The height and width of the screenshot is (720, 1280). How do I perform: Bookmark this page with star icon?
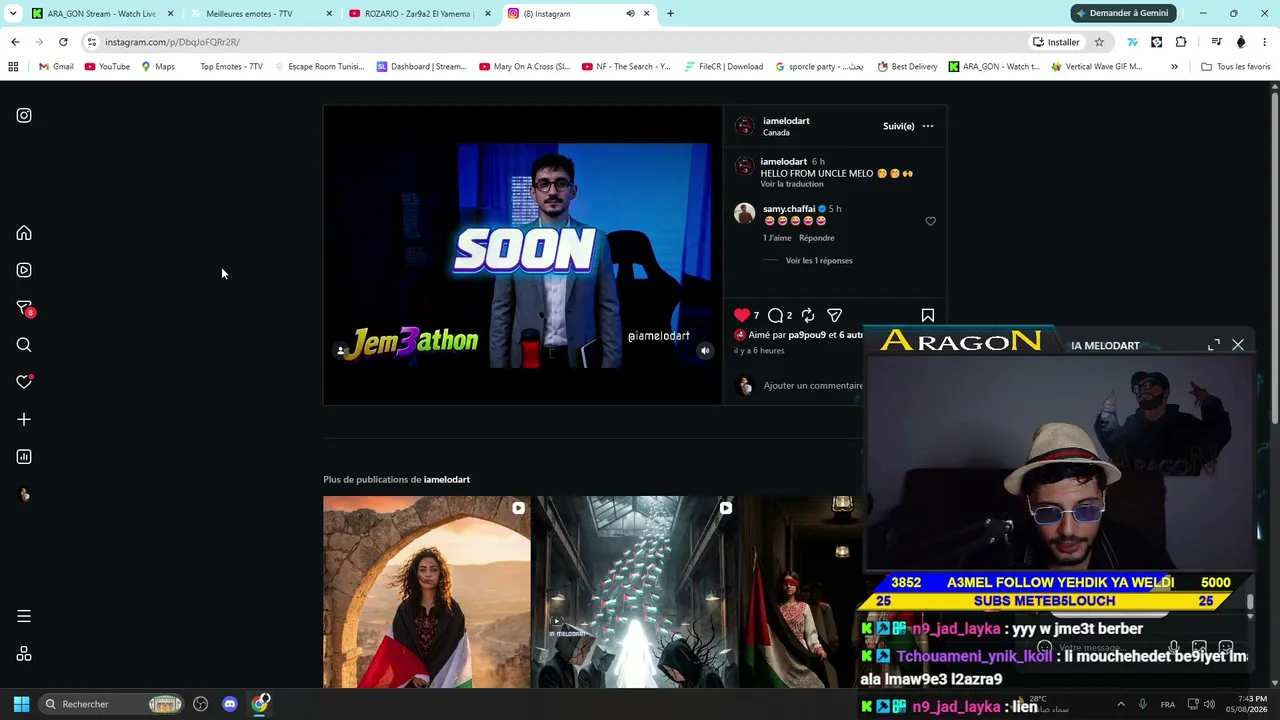[x=1099, y=42]
